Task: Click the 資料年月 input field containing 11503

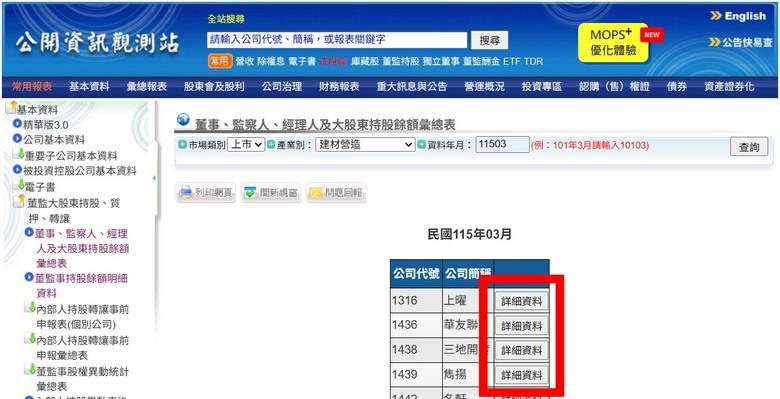Action: [x=502, y=144]
